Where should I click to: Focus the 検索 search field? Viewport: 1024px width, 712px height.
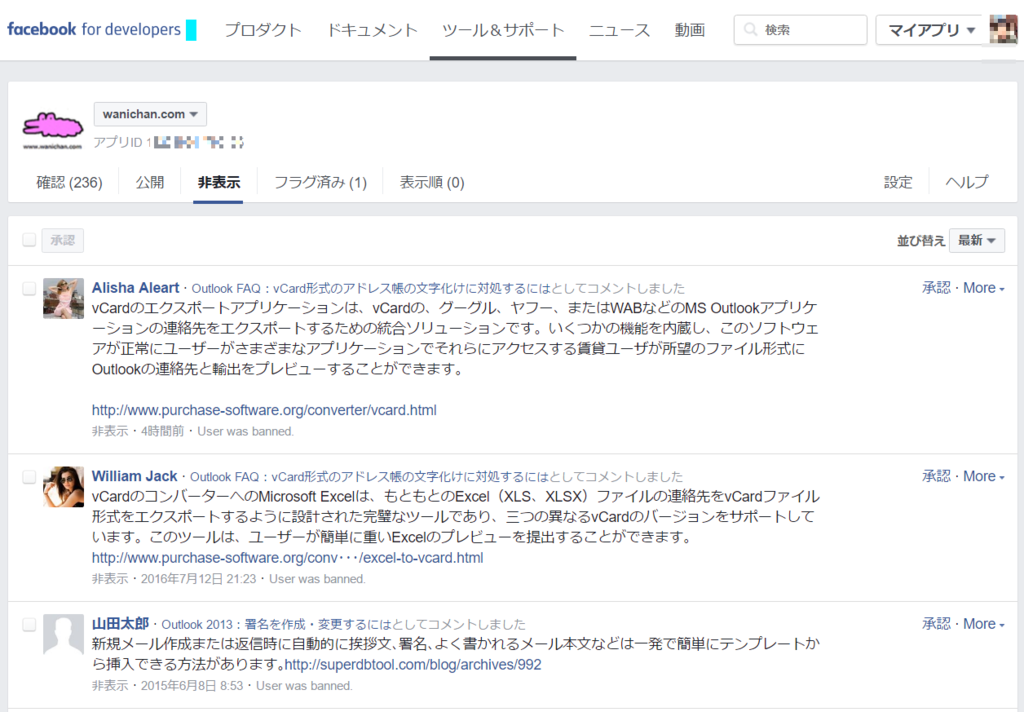tap(800, 30)
